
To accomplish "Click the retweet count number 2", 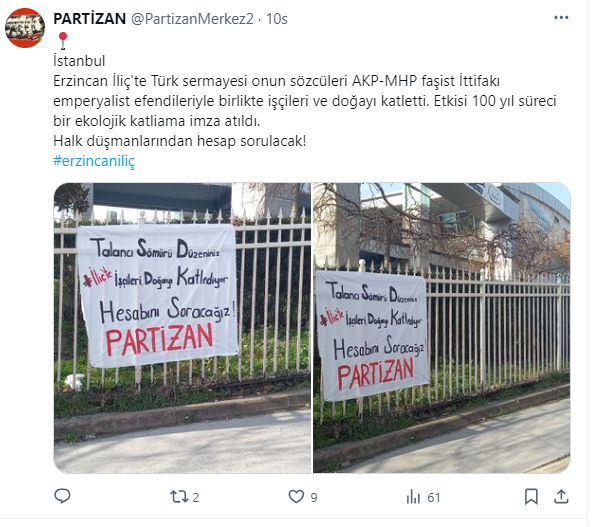I will [195, 497].
